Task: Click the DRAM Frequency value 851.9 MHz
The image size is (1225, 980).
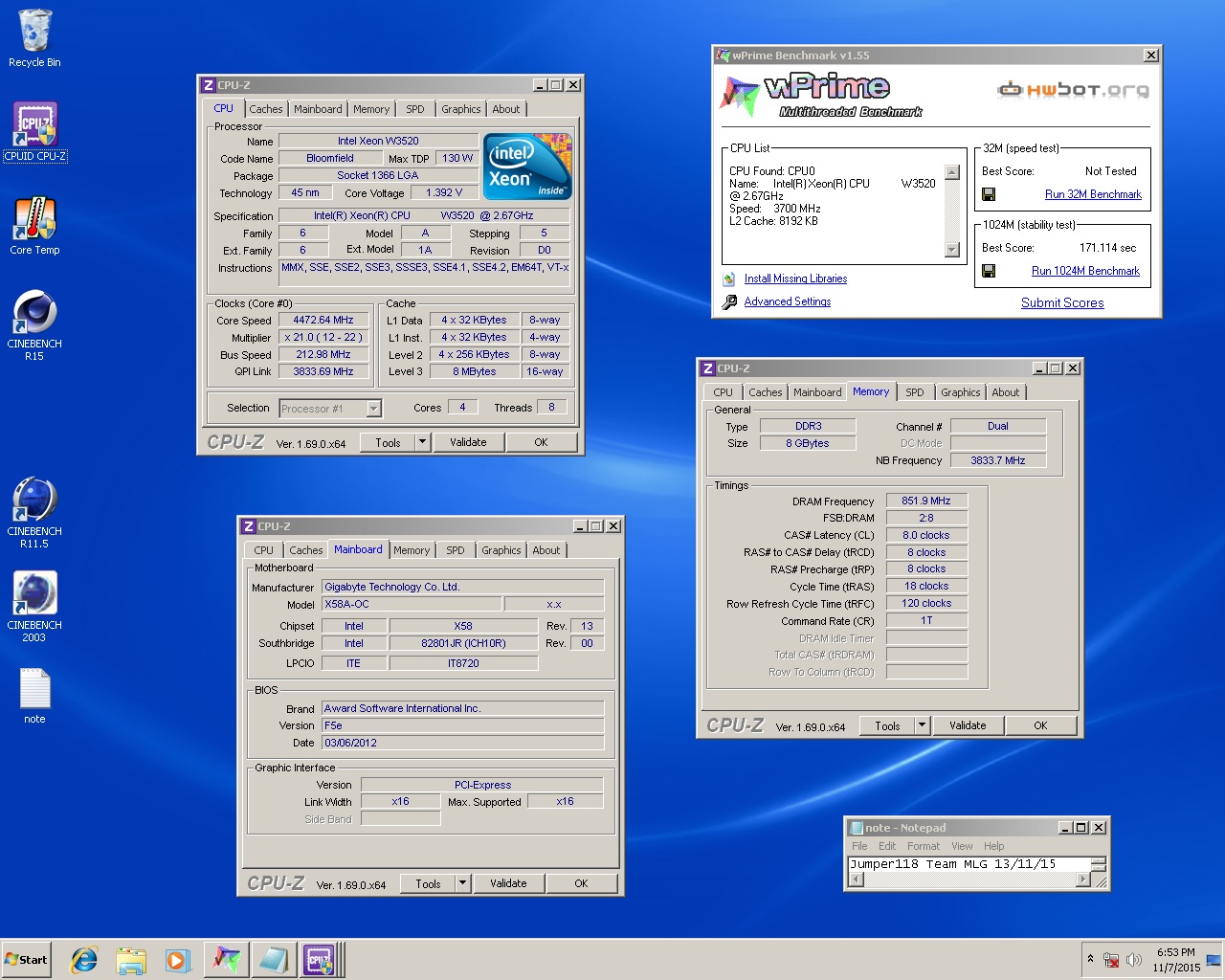Action: 926,501
